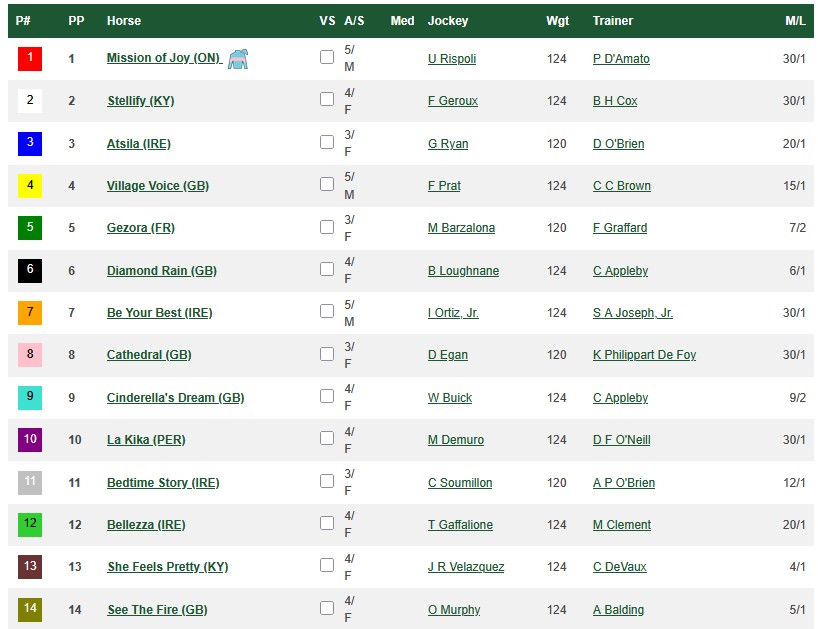Click the green number 5 program badge
Screen dimensions: 818x629
(x=30, y=228)
